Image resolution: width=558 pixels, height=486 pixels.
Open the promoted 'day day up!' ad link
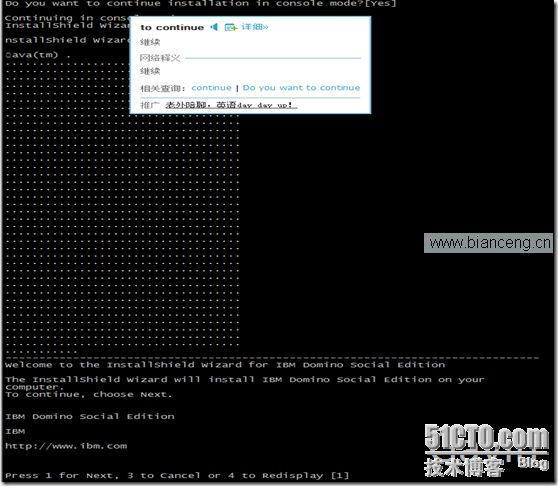[x=231, y=105]
